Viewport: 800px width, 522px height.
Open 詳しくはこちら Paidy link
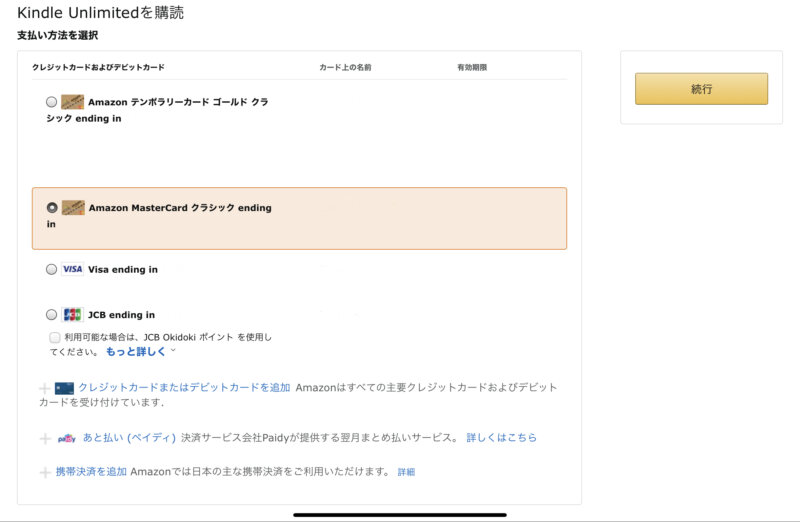[x=502, y=437]
